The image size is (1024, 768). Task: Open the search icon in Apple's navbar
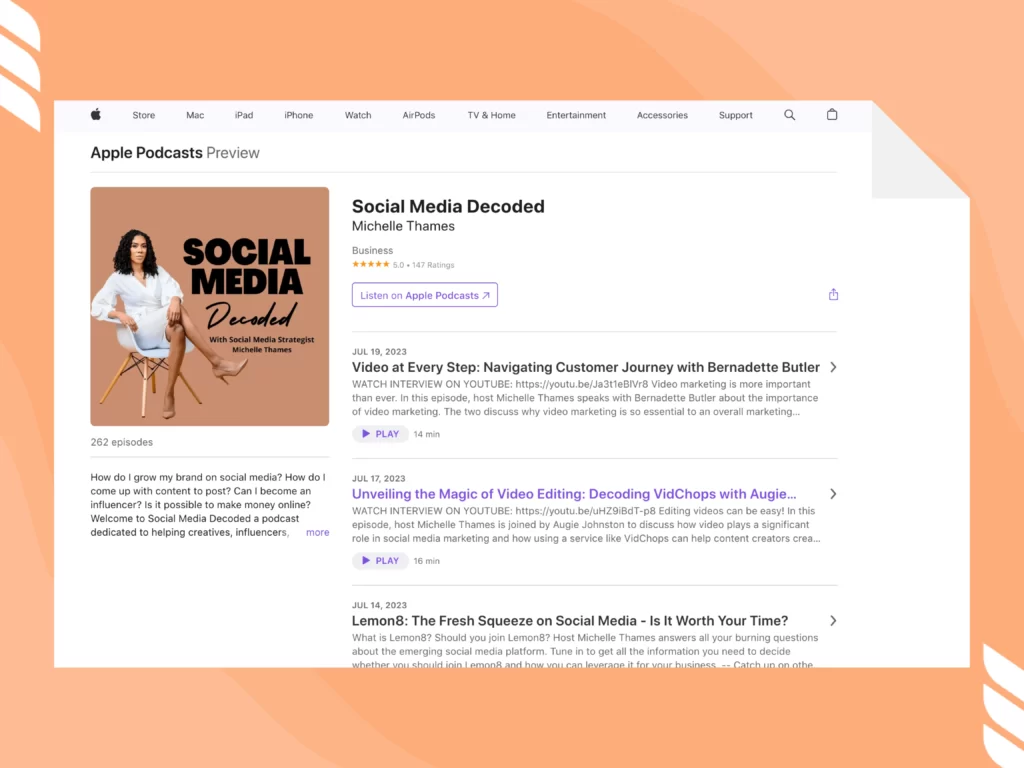789,115
